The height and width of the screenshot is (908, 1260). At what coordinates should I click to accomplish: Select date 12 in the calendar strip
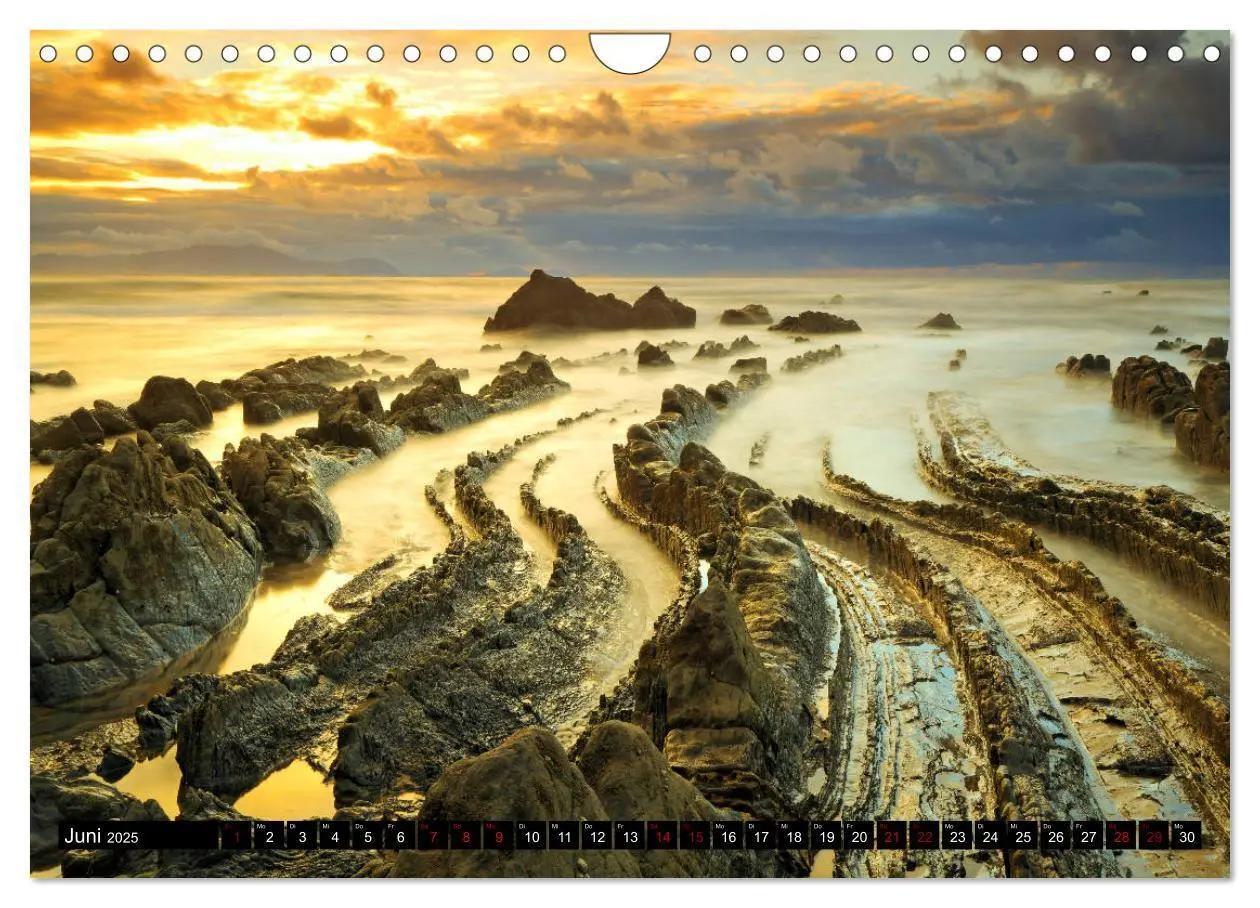tap(597, 836)
